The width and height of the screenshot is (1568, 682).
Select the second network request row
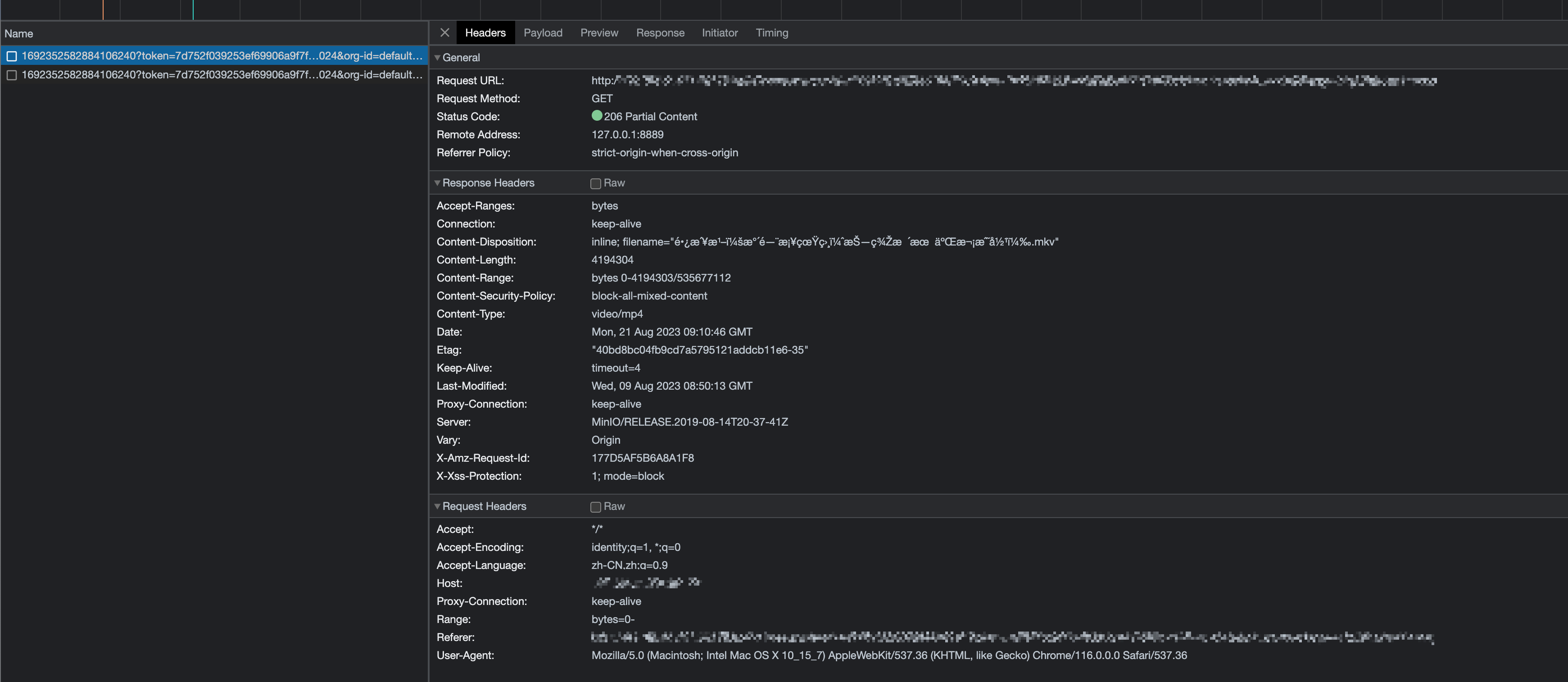[222, 75]
